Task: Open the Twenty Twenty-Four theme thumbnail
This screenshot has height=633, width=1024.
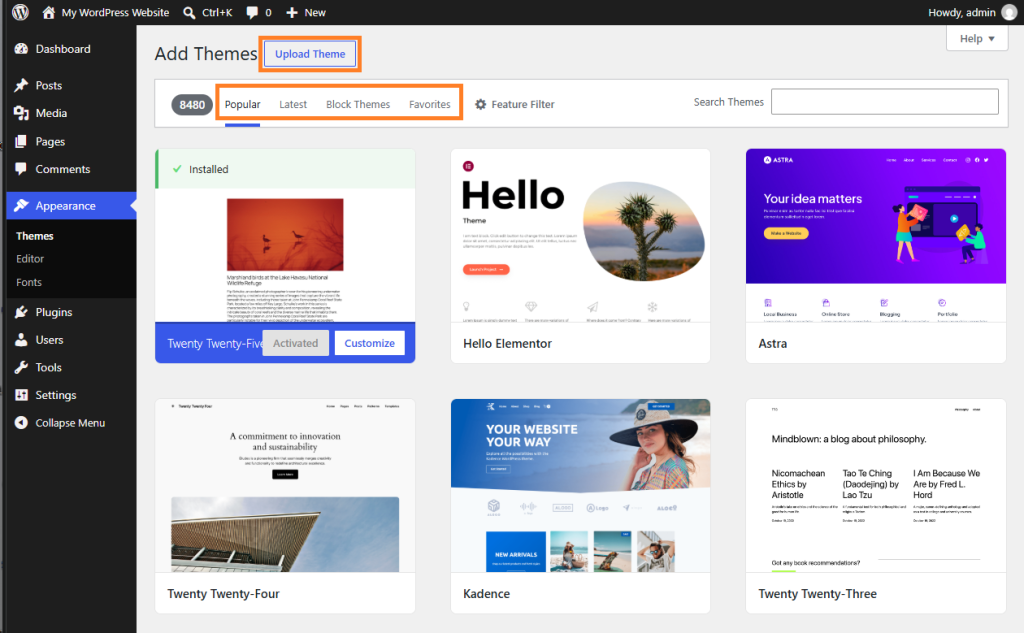Action: click(285, 486)
